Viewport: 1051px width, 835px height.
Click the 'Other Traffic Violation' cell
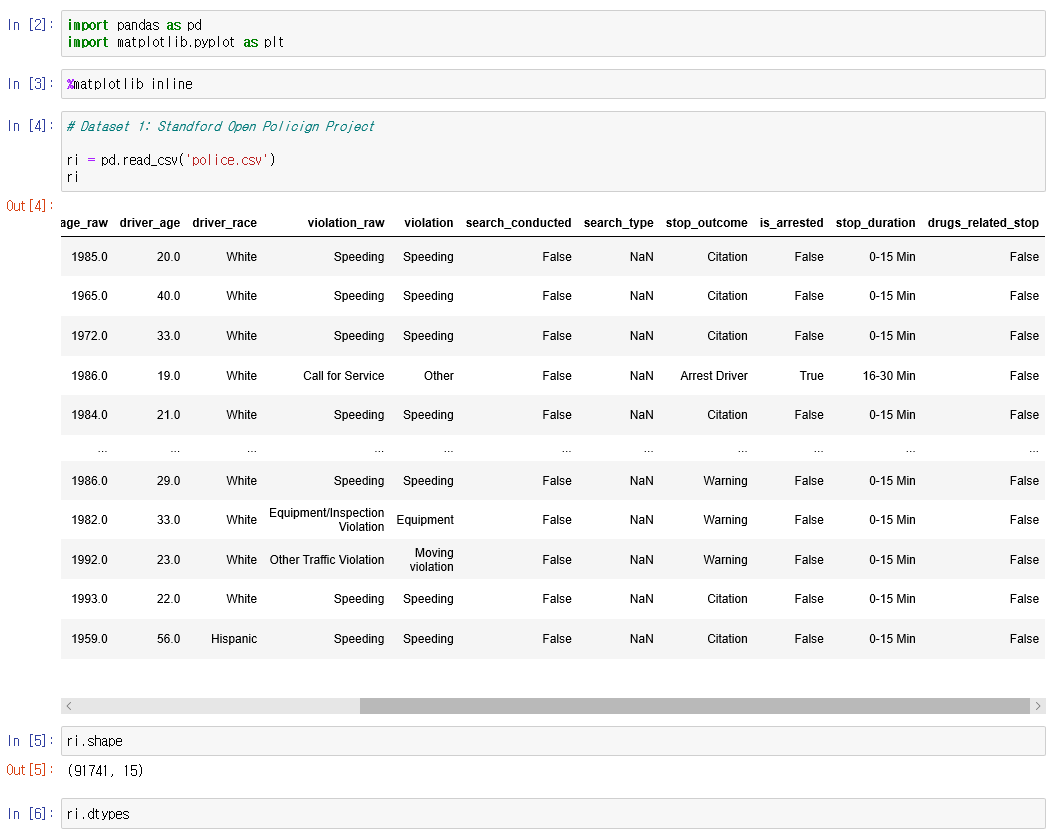[x=326, y=560]
